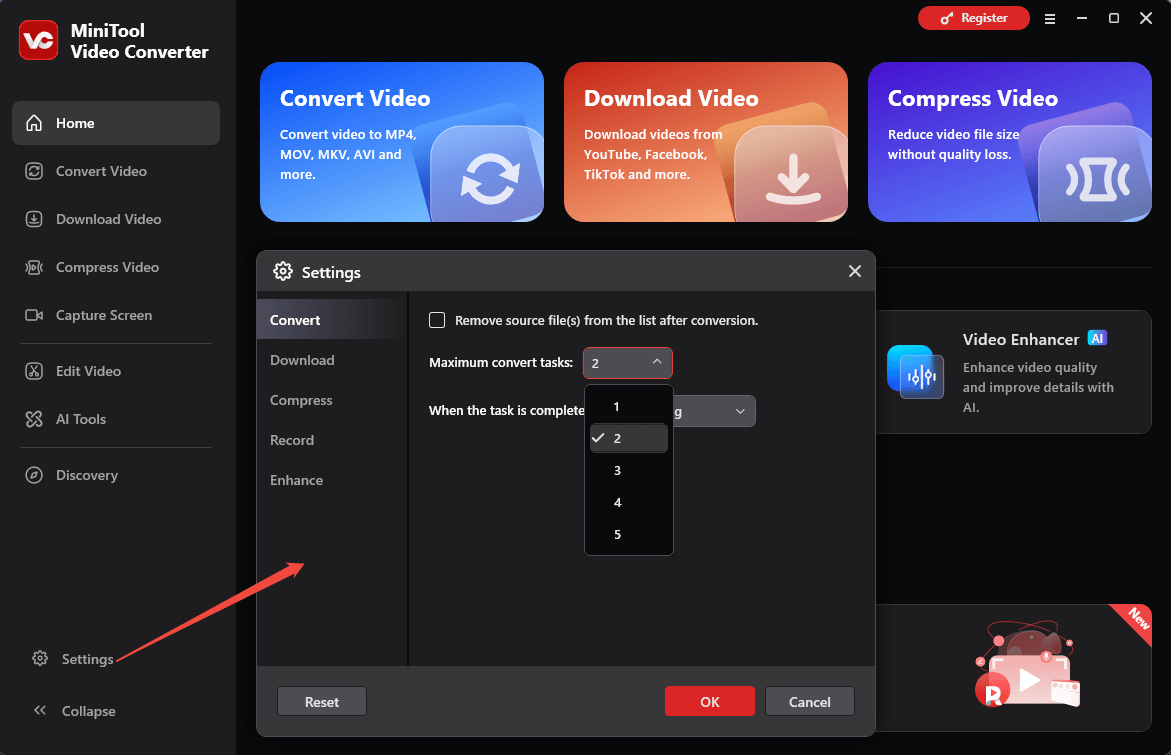Maximize the MiniTool window
Screen dimensions: 1171x755
tap(1113, 18)
